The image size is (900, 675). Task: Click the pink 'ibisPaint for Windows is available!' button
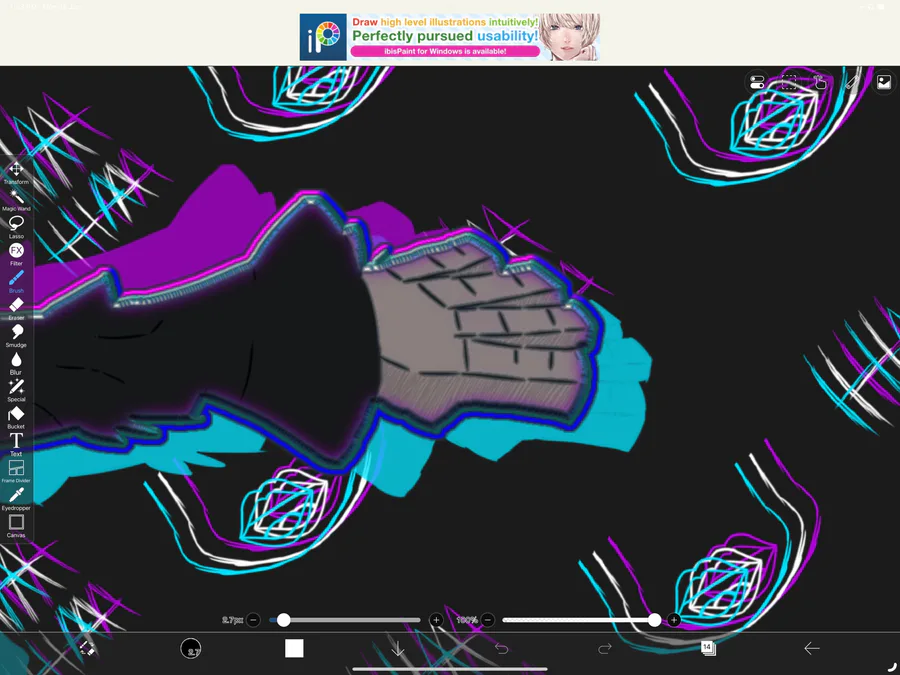445,51
